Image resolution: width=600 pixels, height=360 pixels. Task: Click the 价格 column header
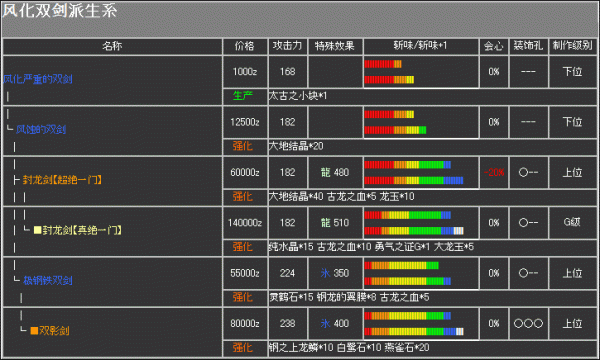tap(245, 46)
